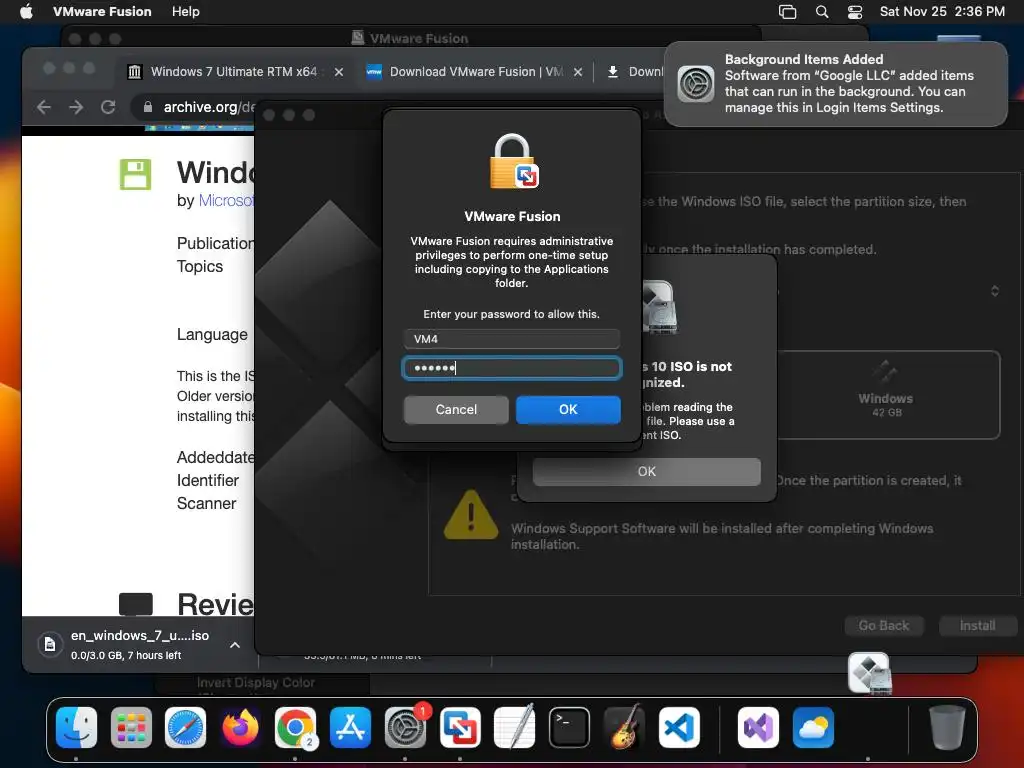The width and height of the screenshot is (1024, 768).
Task: Reload the archive.org page
Action: coord(108,107)
